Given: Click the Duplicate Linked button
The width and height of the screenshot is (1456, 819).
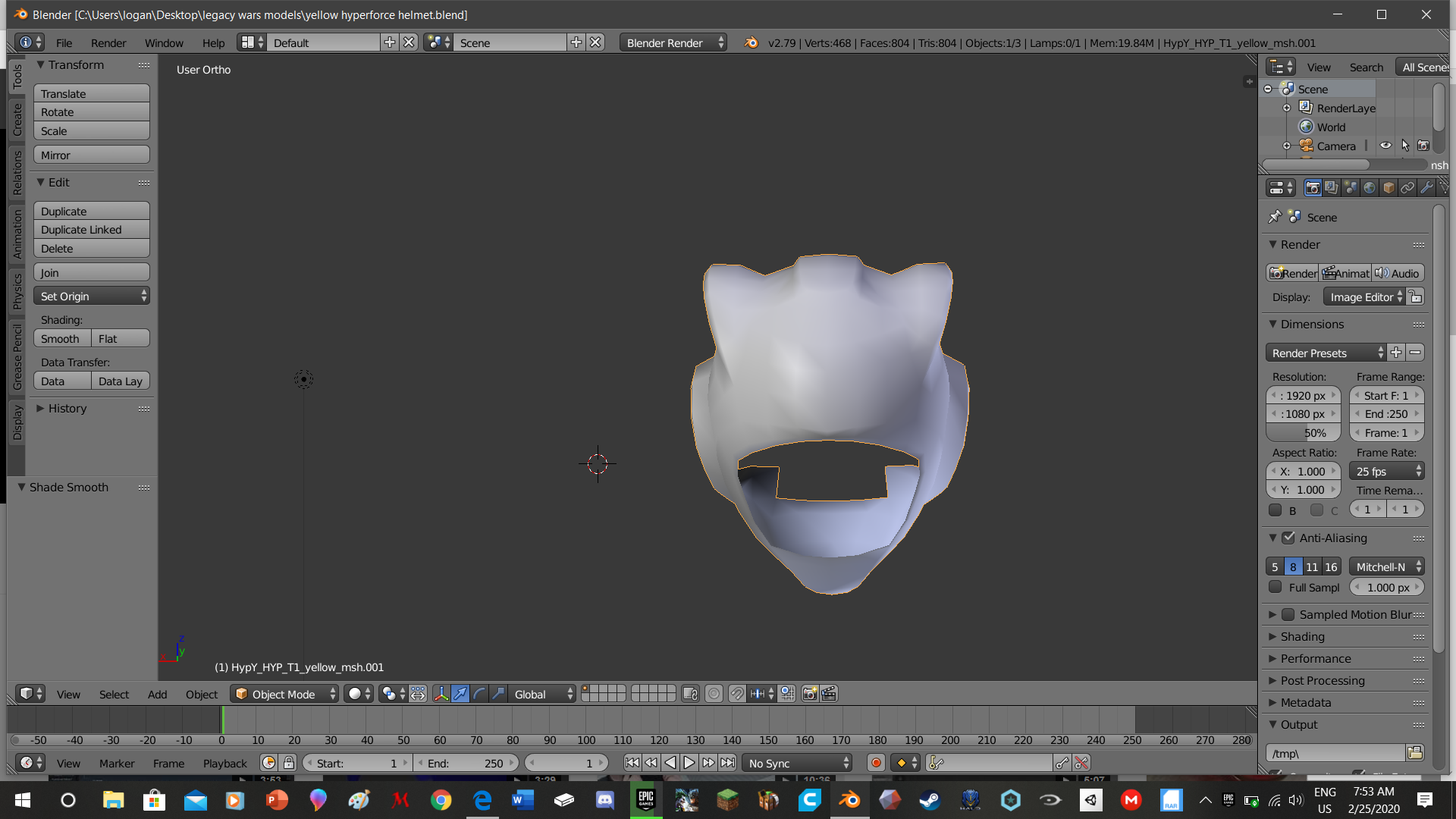Looking at the screenshot, I should pyautogui.click(x=91, y=230).
